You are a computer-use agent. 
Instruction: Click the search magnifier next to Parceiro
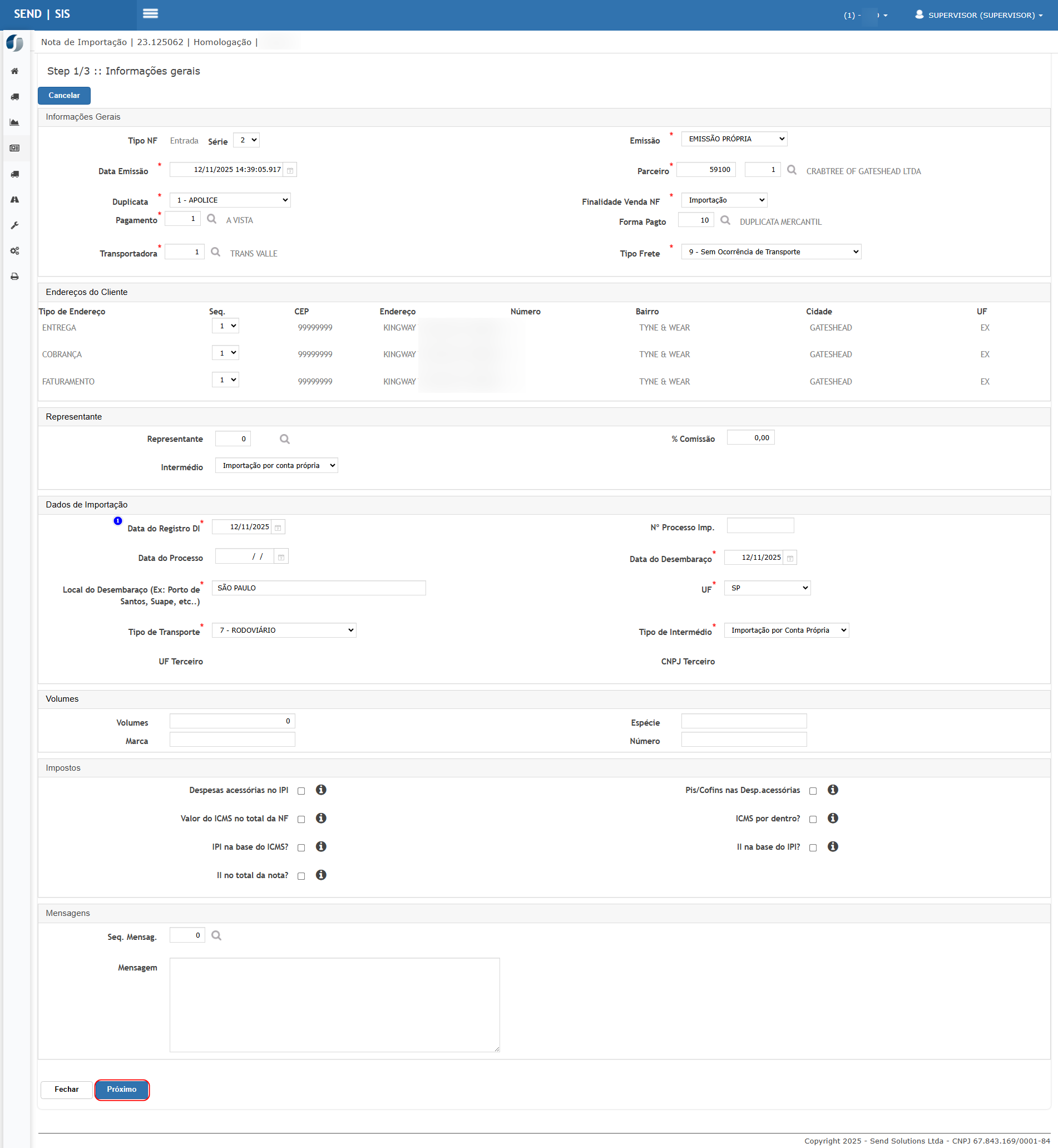pyautogui.click(x=791, y=170)
